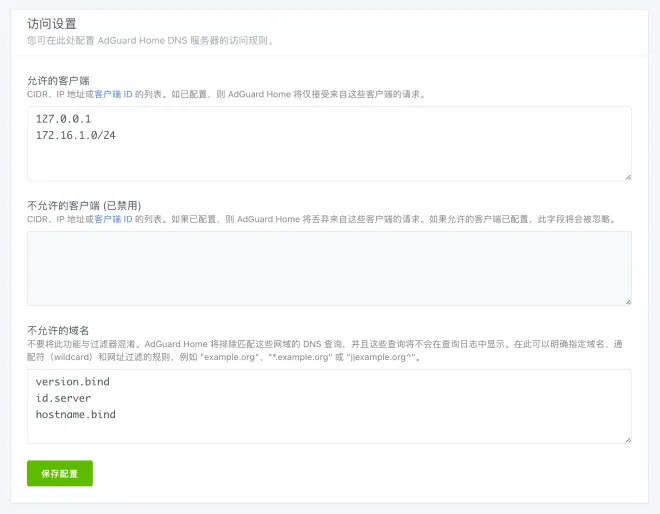The image size is (660, 514).
Task: Click the hostname.bind entry
Action: 75,415
